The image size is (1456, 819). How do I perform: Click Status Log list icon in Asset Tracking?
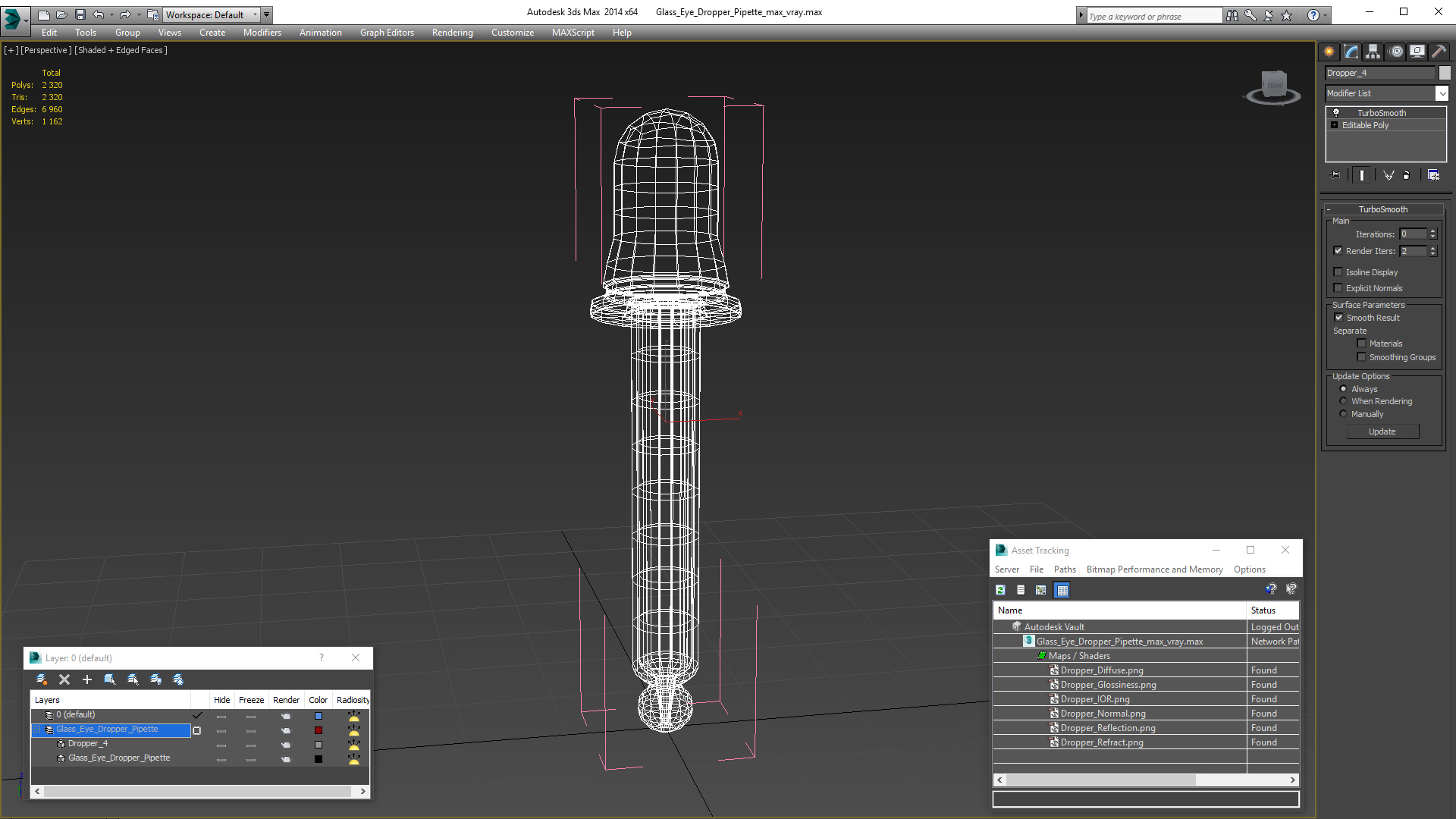[1021, 590]
